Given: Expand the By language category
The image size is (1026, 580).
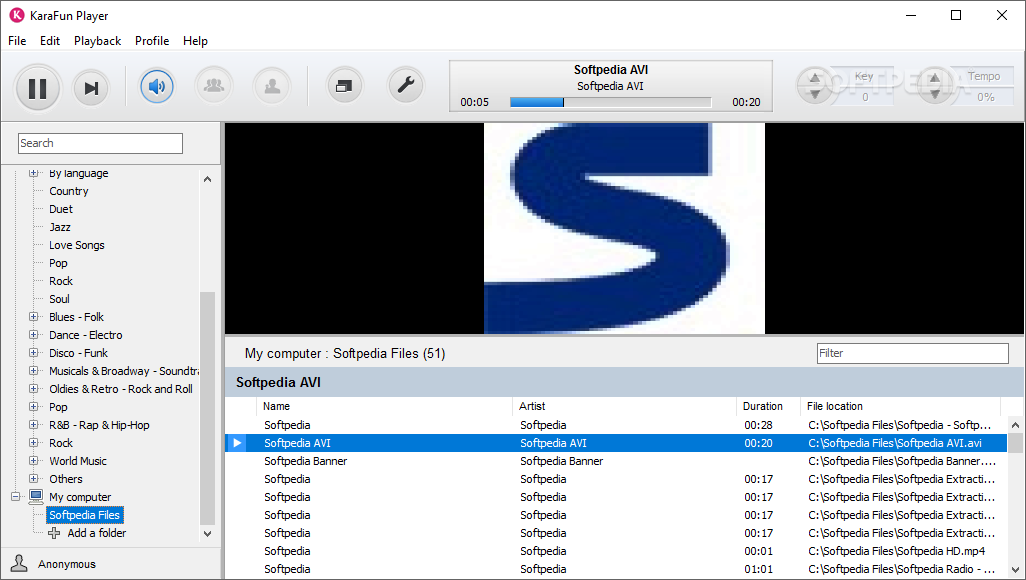Looking at the screenshot, I should pos(33,173).
